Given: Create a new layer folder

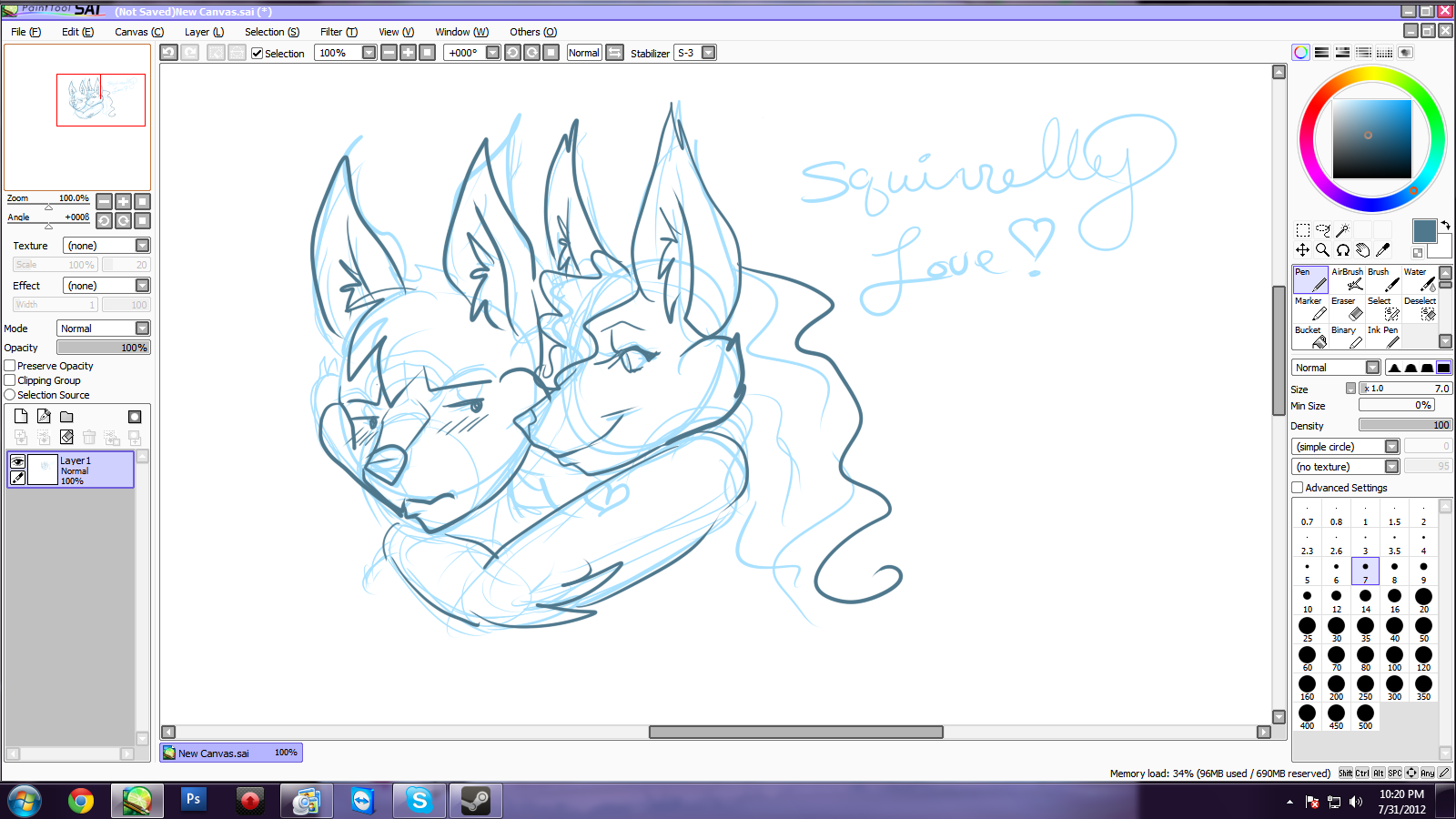Looking at the screenshot, I should pos(66,417).
